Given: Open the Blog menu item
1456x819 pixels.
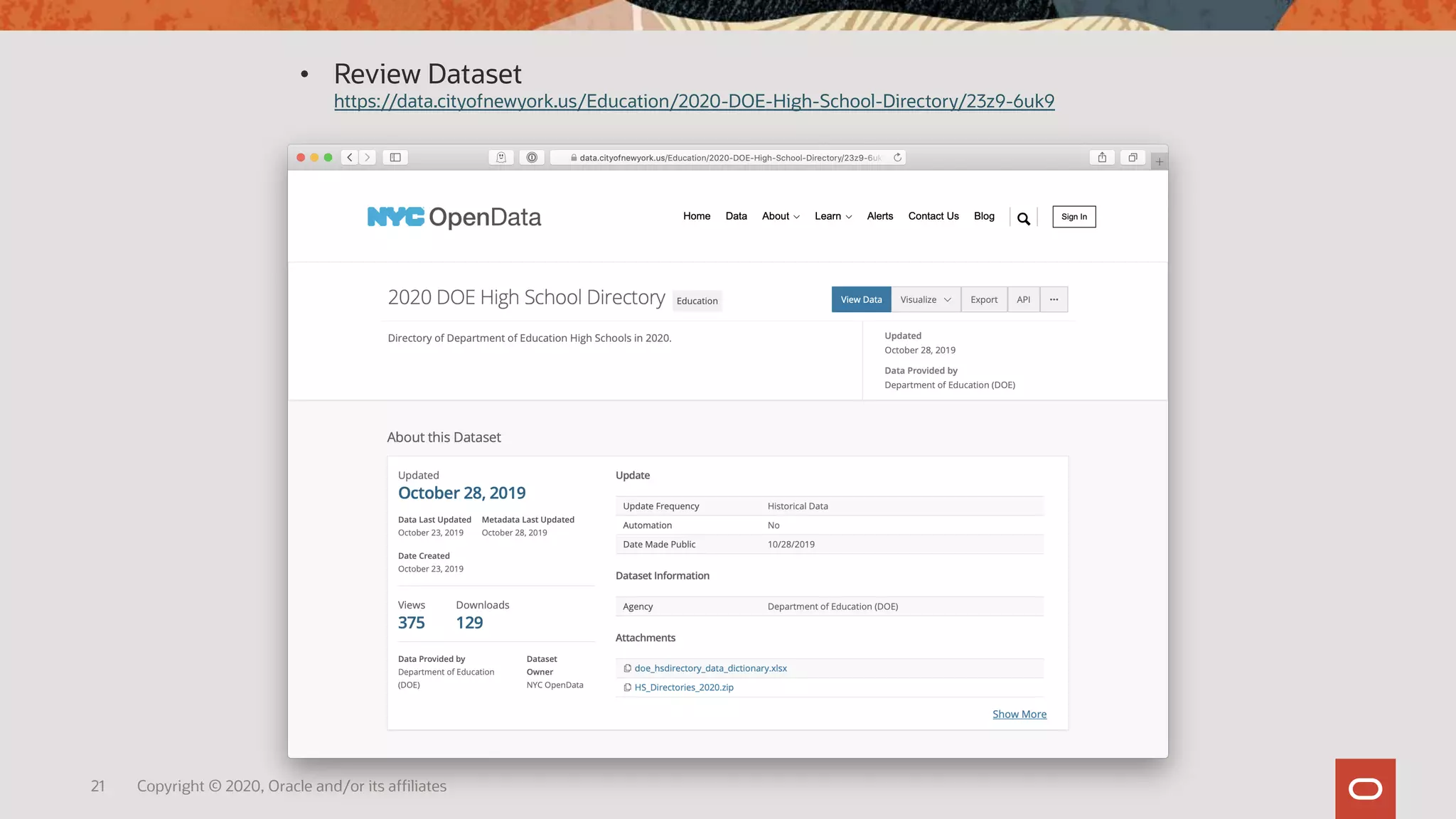Looking at the screenshot, I should pos(984,216).
